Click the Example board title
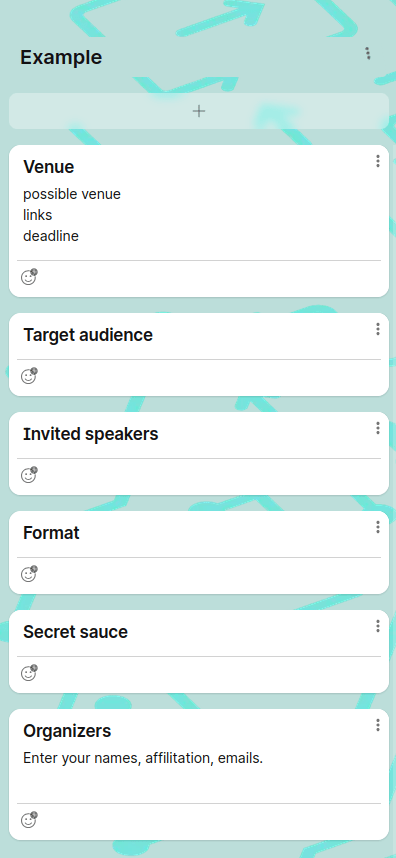This screenshot has height=858, width=396. 61,57
